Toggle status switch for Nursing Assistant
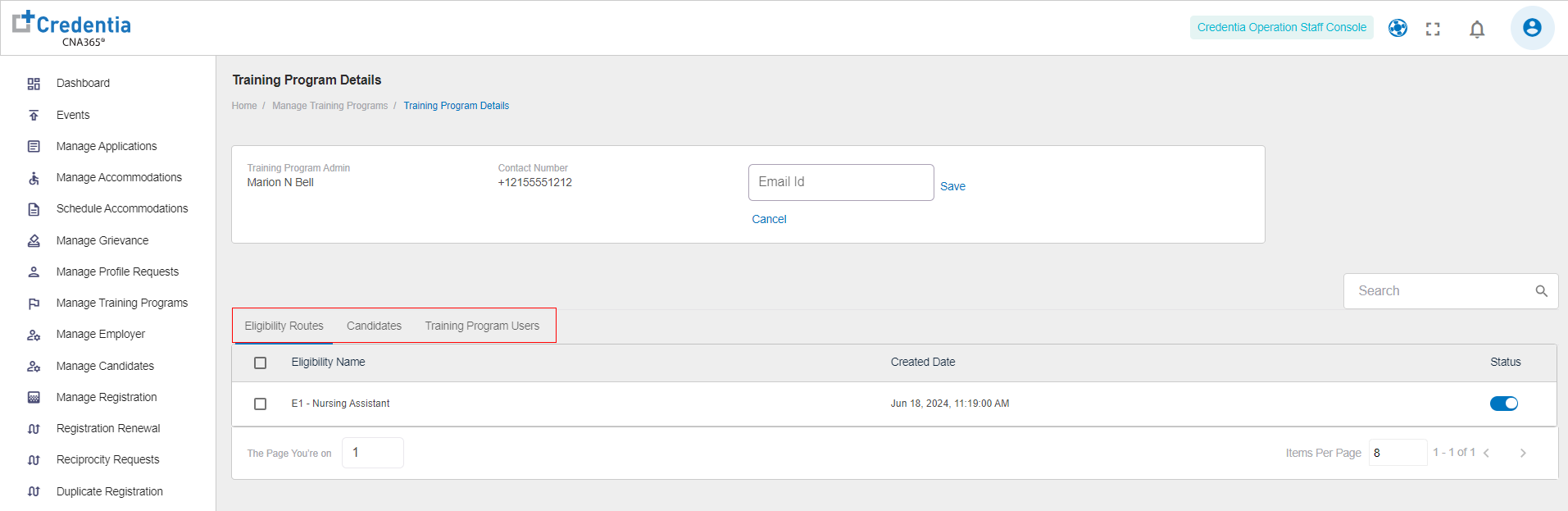1568x511 pixels. pos(1503,404)
